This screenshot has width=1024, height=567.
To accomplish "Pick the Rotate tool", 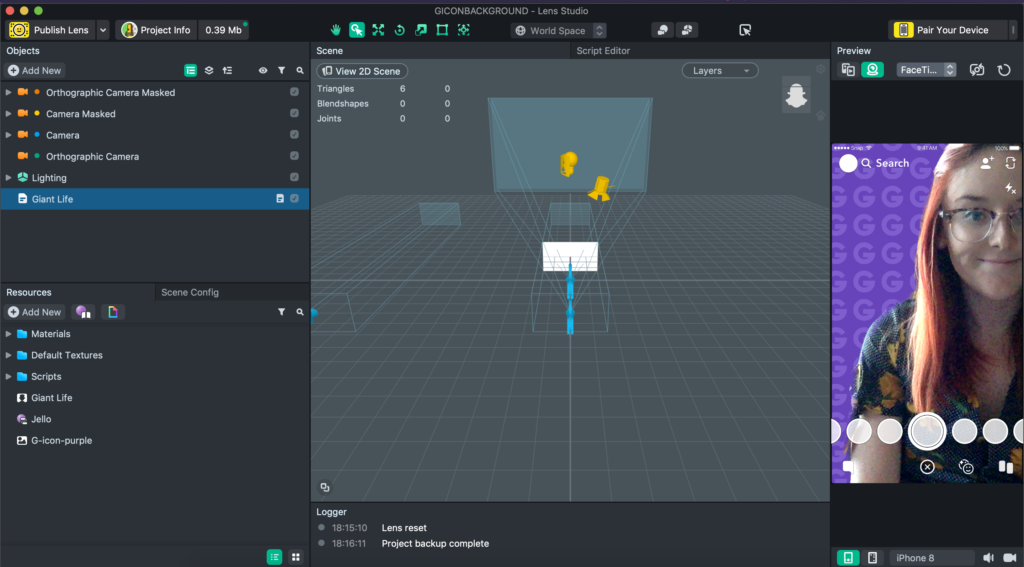I will 400,30.
